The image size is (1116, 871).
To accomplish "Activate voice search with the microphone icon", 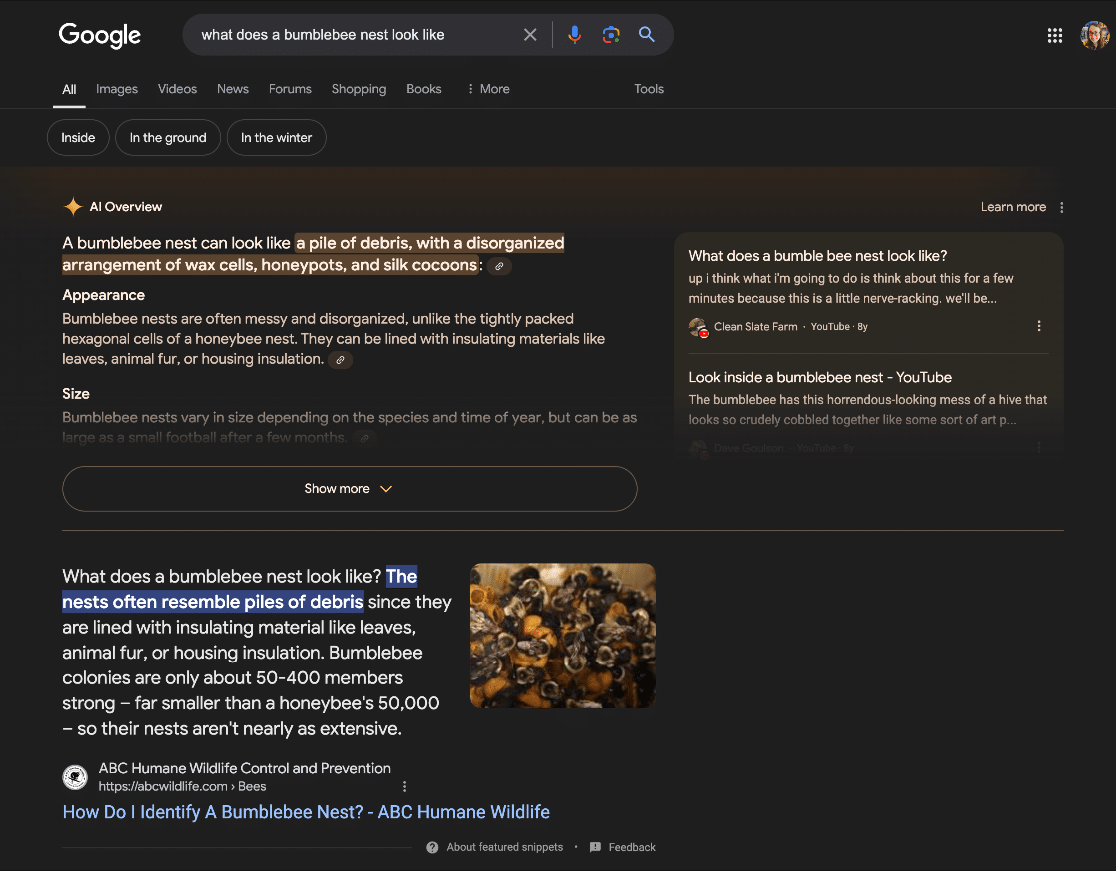I will click(x=574, y=34).
